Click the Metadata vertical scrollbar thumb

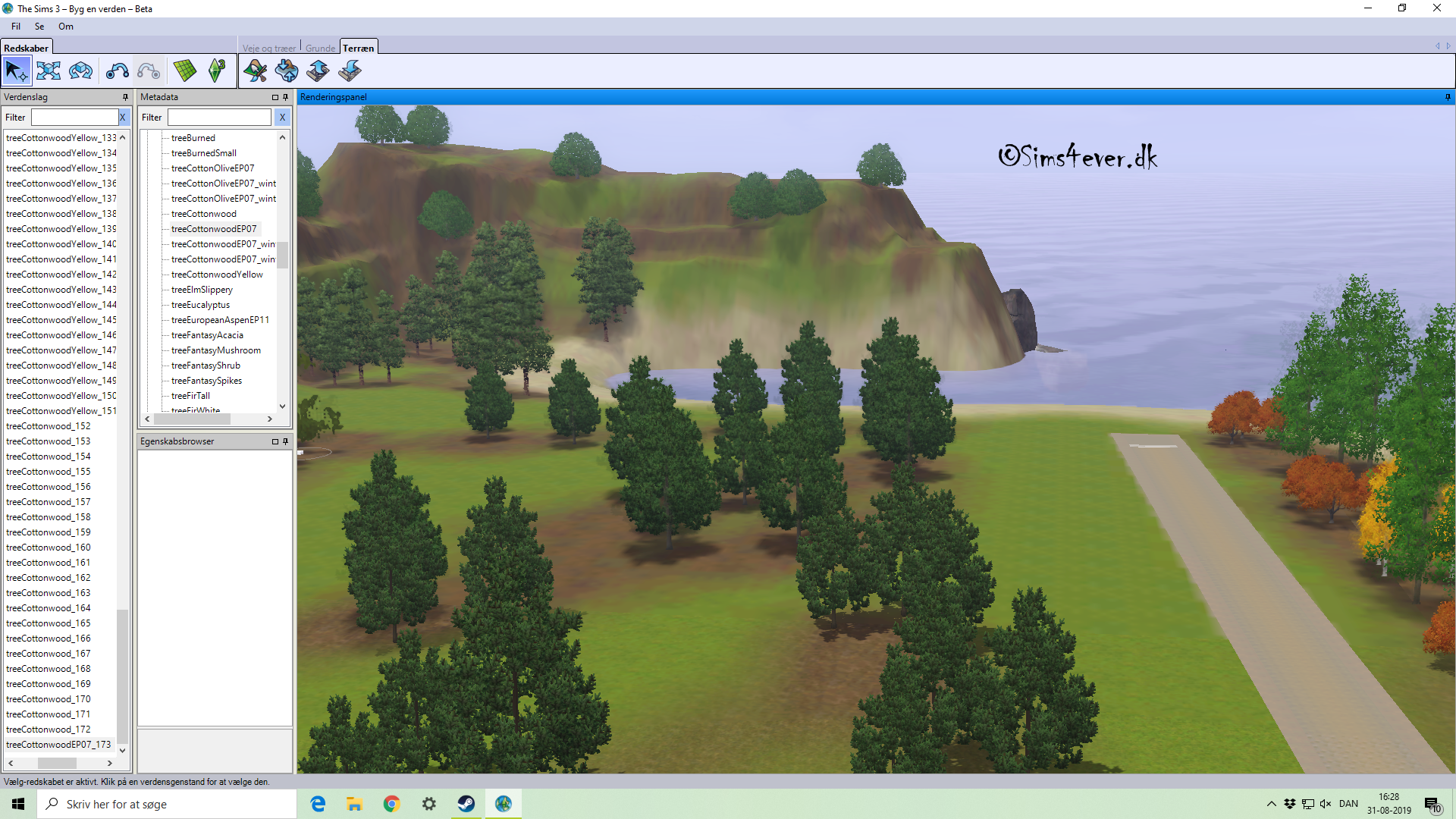point(282,255)
